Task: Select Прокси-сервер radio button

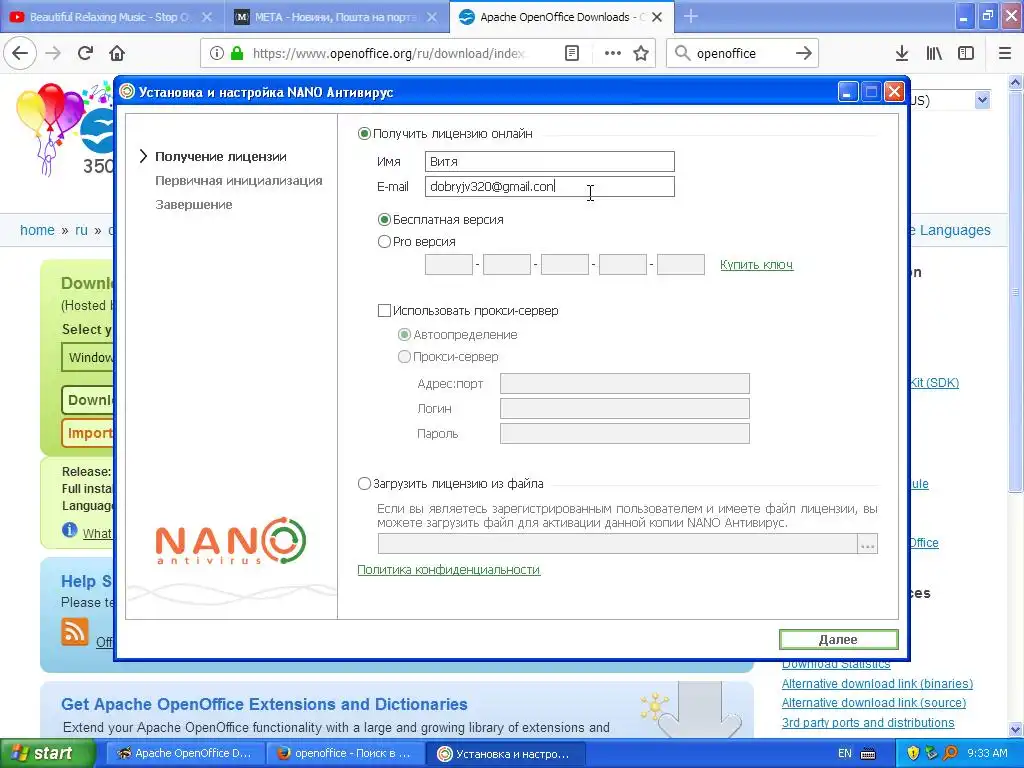Action: 405,357
